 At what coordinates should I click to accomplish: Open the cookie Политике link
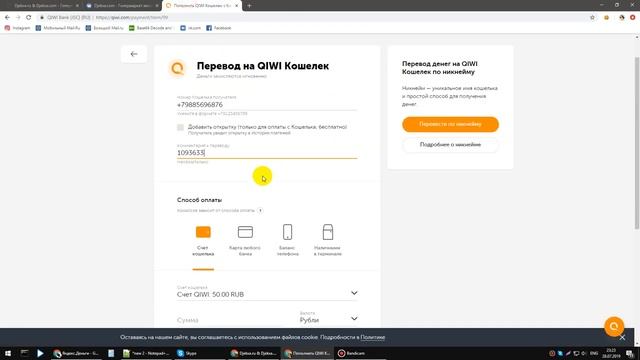[x=373, y=338]
